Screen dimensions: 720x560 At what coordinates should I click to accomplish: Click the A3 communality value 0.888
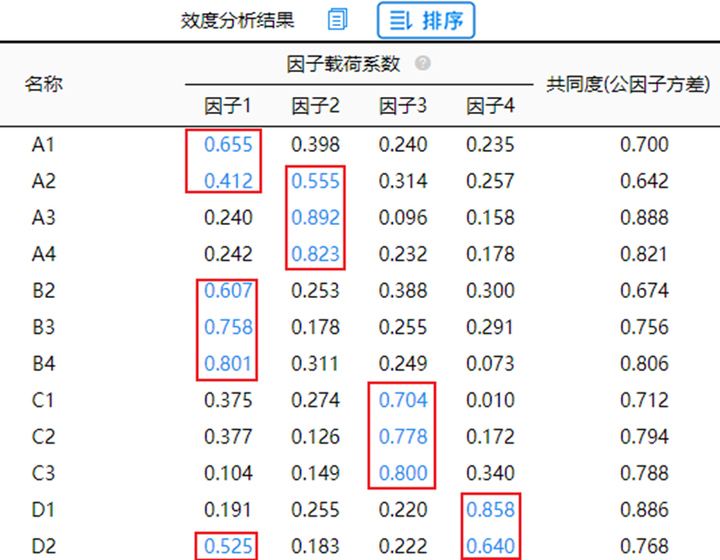tap(644, 218)
